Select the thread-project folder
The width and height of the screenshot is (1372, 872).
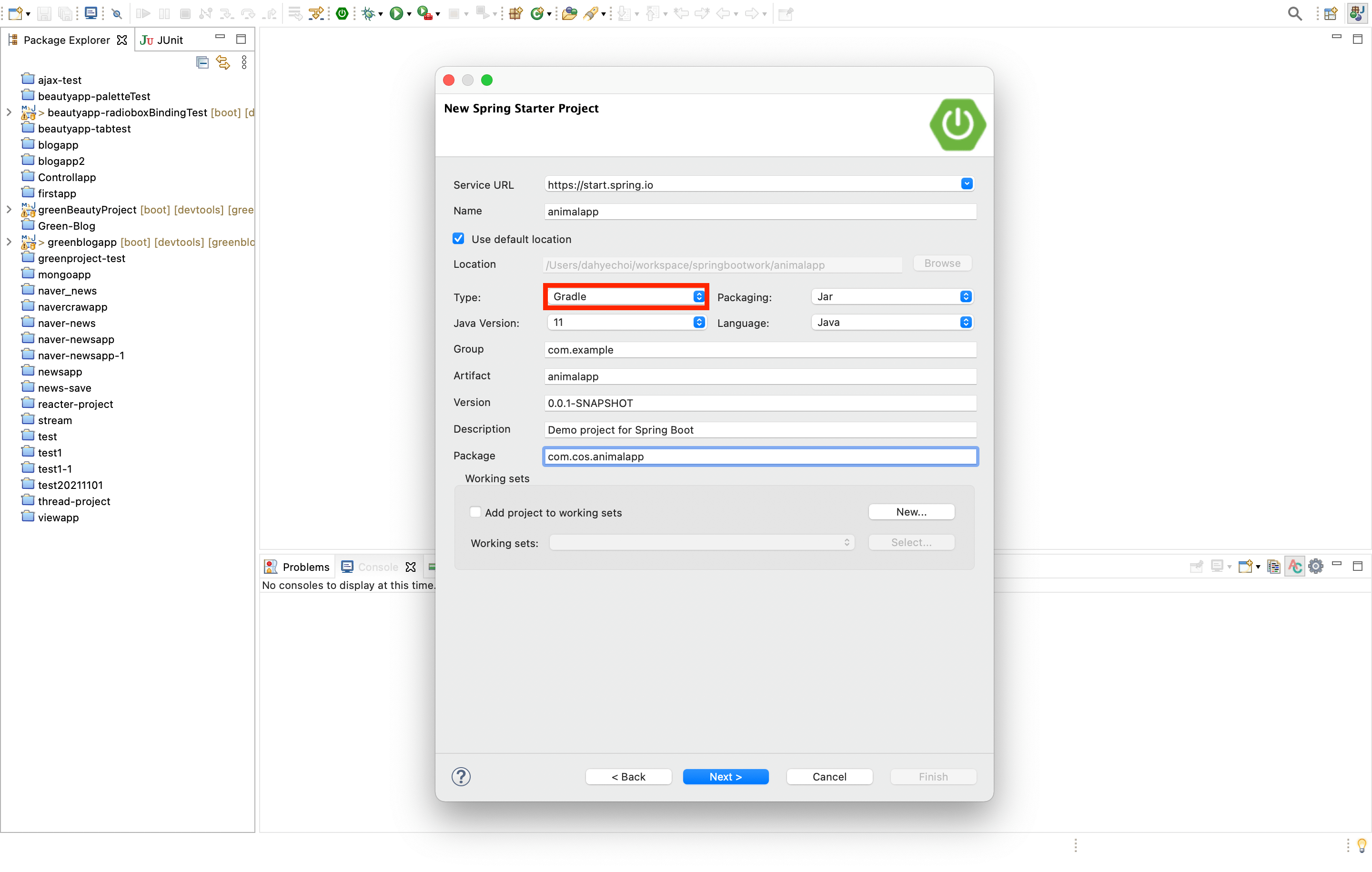pyautogui.click(x=73, y=501)
